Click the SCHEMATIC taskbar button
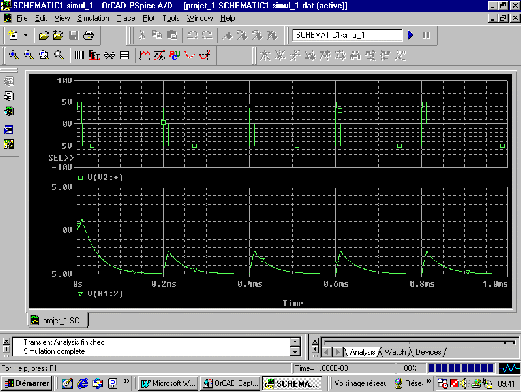521x392 pixels. [x=292, y=383]
